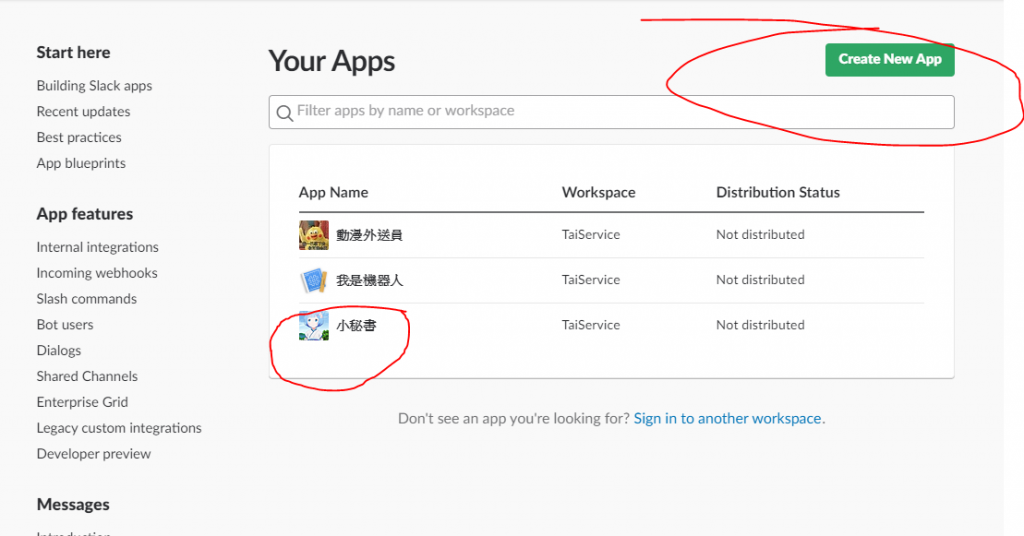Open App blueprints link
The height and width of the screenshot is (536, 1024).
[x=81, y=163]
